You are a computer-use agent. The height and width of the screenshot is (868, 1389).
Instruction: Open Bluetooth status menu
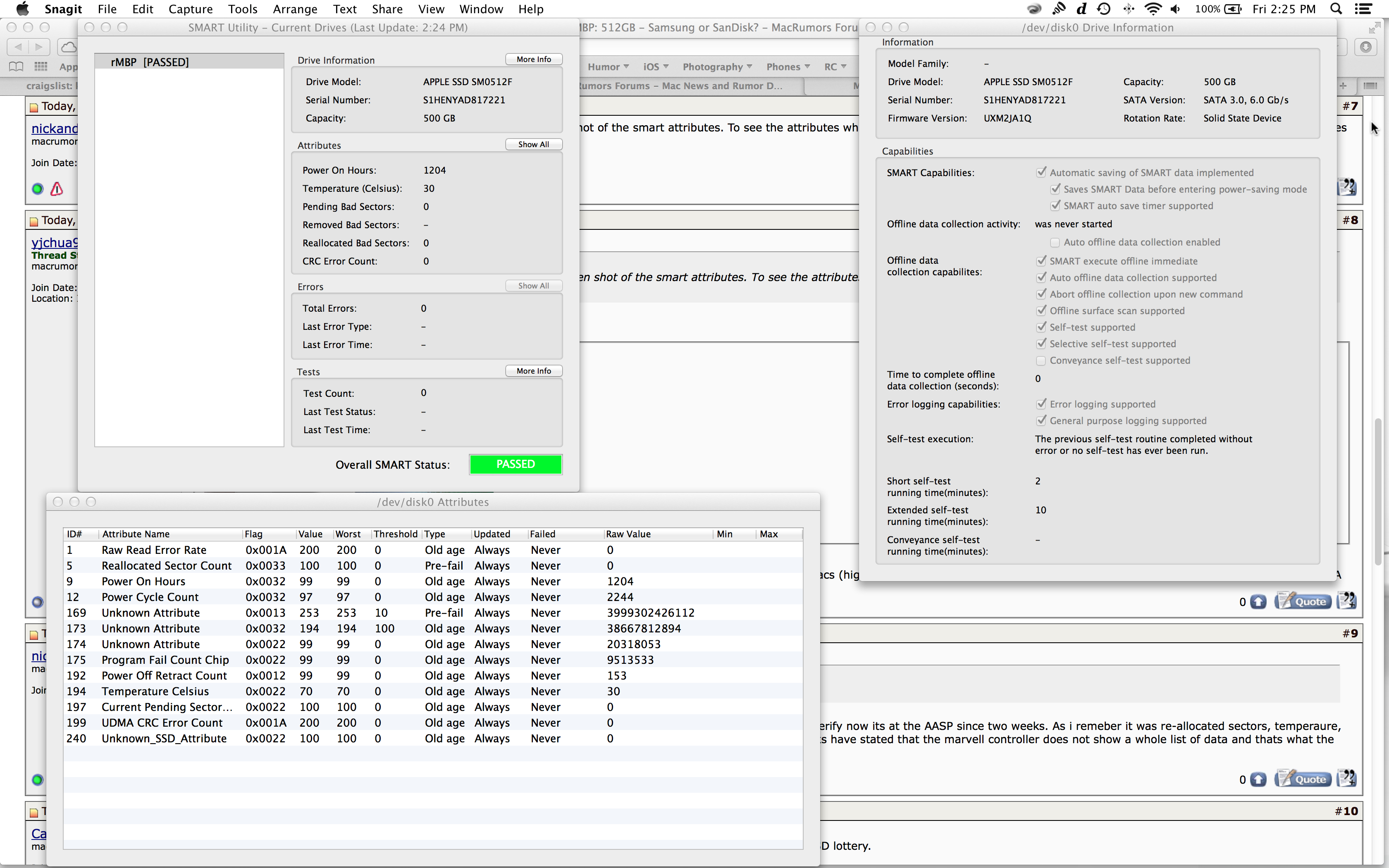coord(1129,9)
